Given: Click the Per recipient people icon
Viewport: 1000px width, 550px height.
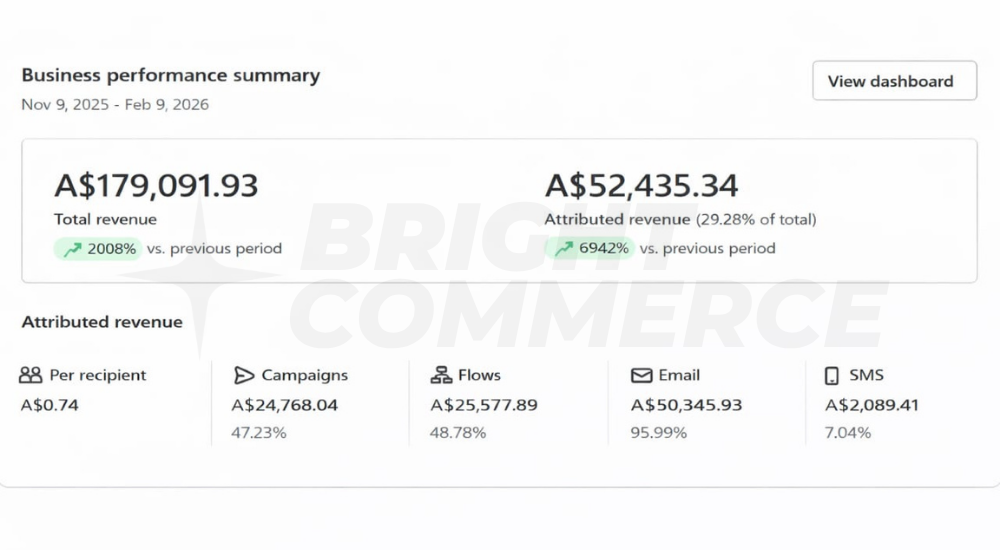Looking at the screenshot, I should point(30,375).
